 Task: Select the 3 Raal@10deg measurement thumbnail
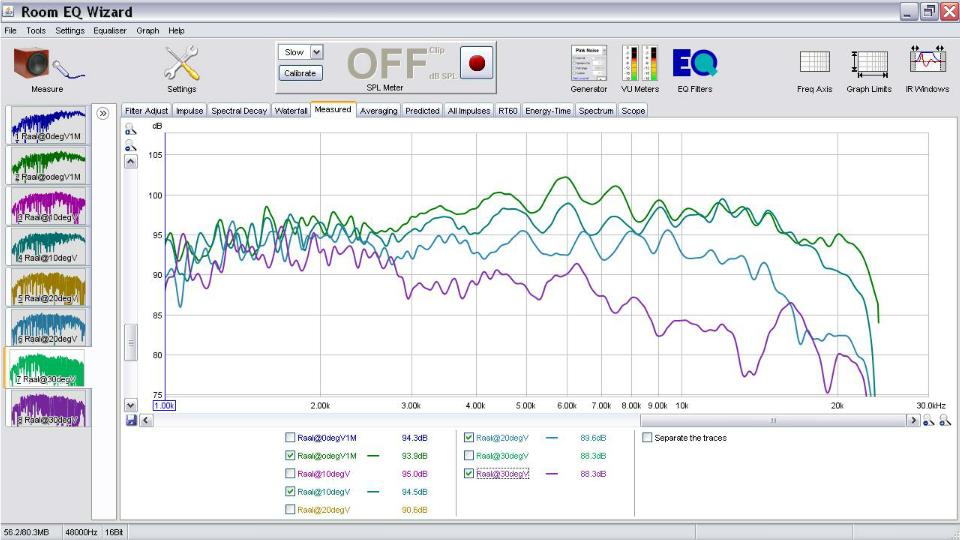pos(48,206)
